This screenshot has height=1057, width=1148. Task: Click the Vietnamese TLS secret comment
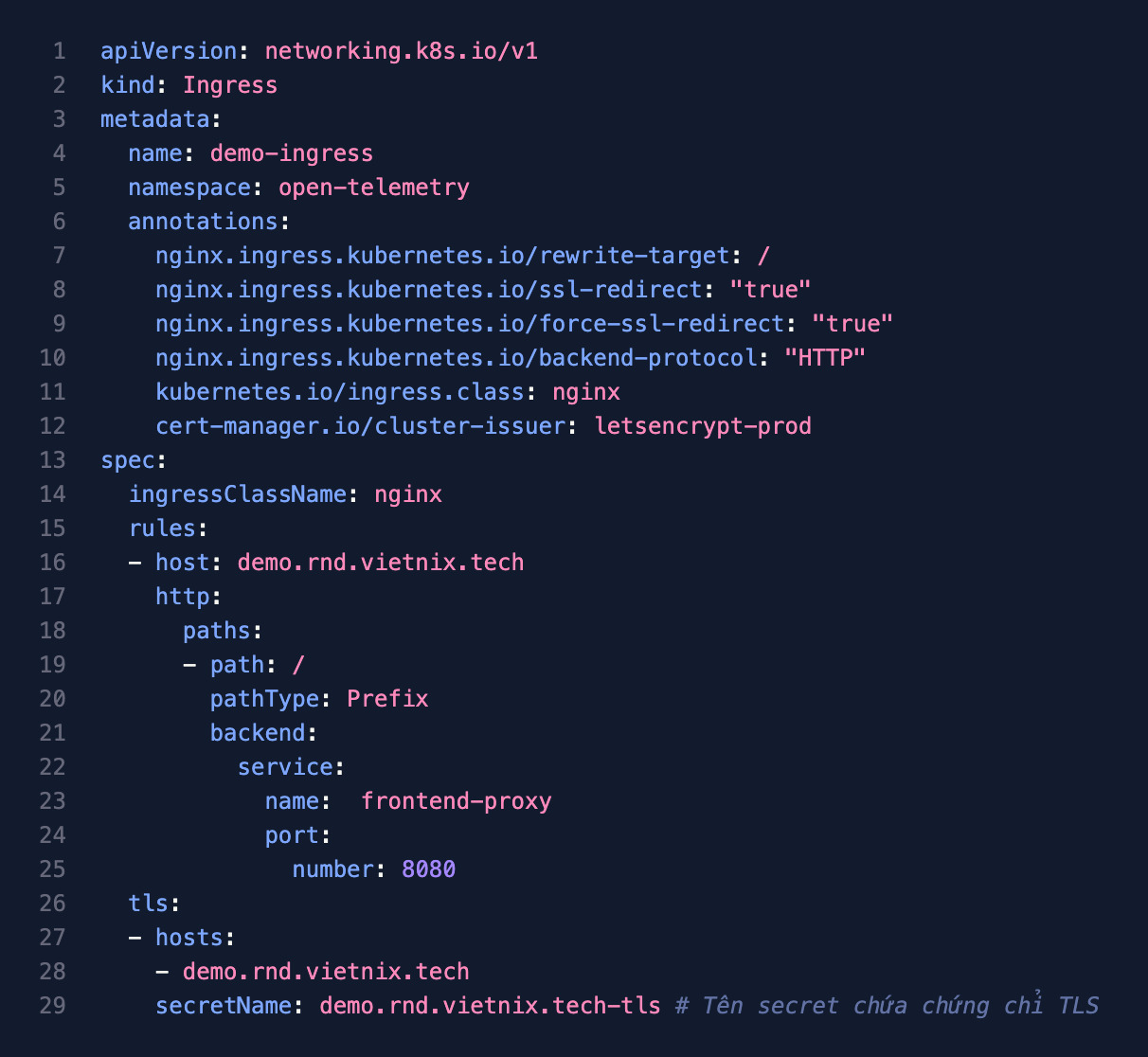pyautogui.click(x=887, y=1006)
